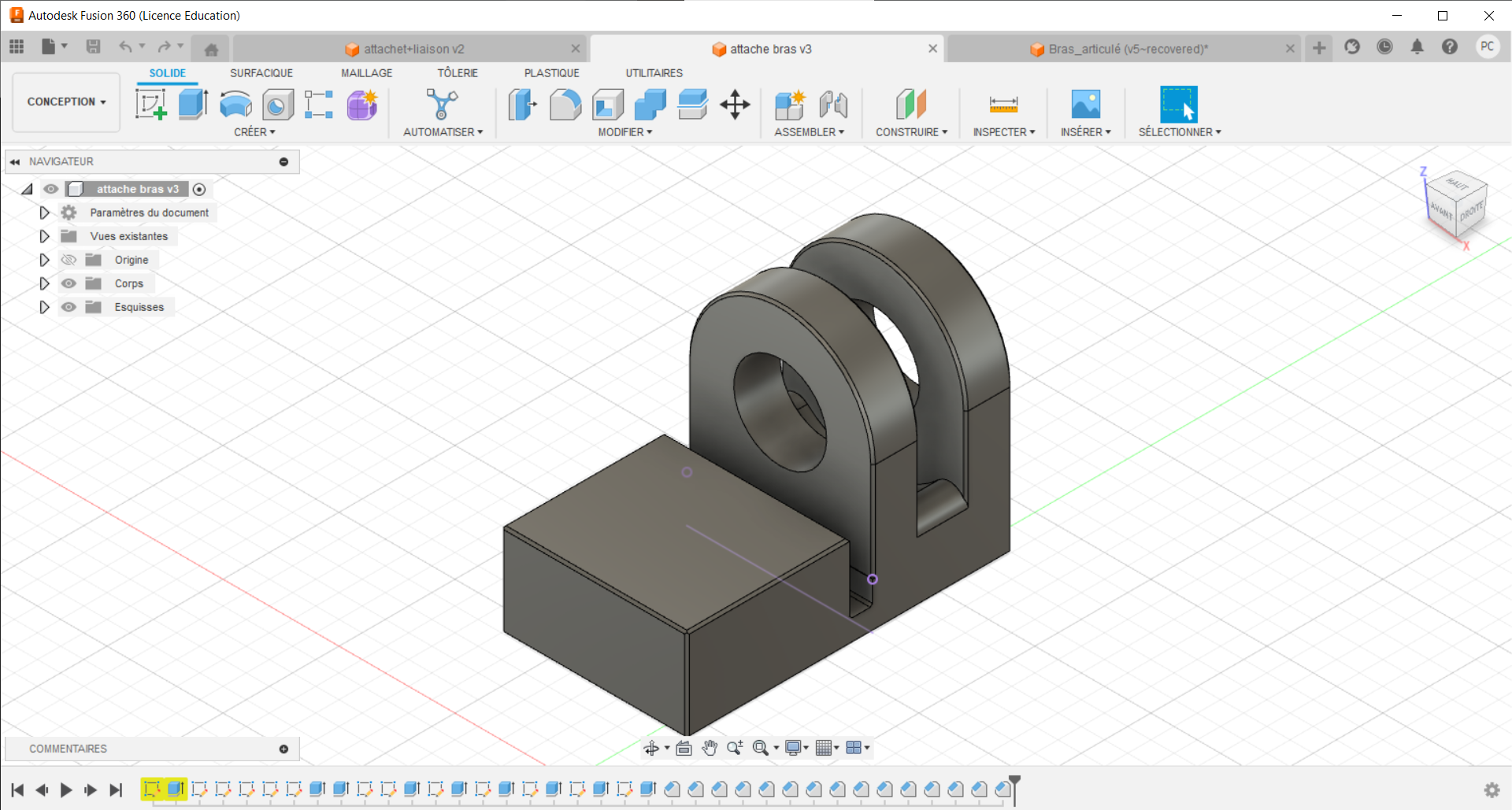Select the Offset Face tool
The width and height of the screenshot is (1512, 810).
[692, 104]
